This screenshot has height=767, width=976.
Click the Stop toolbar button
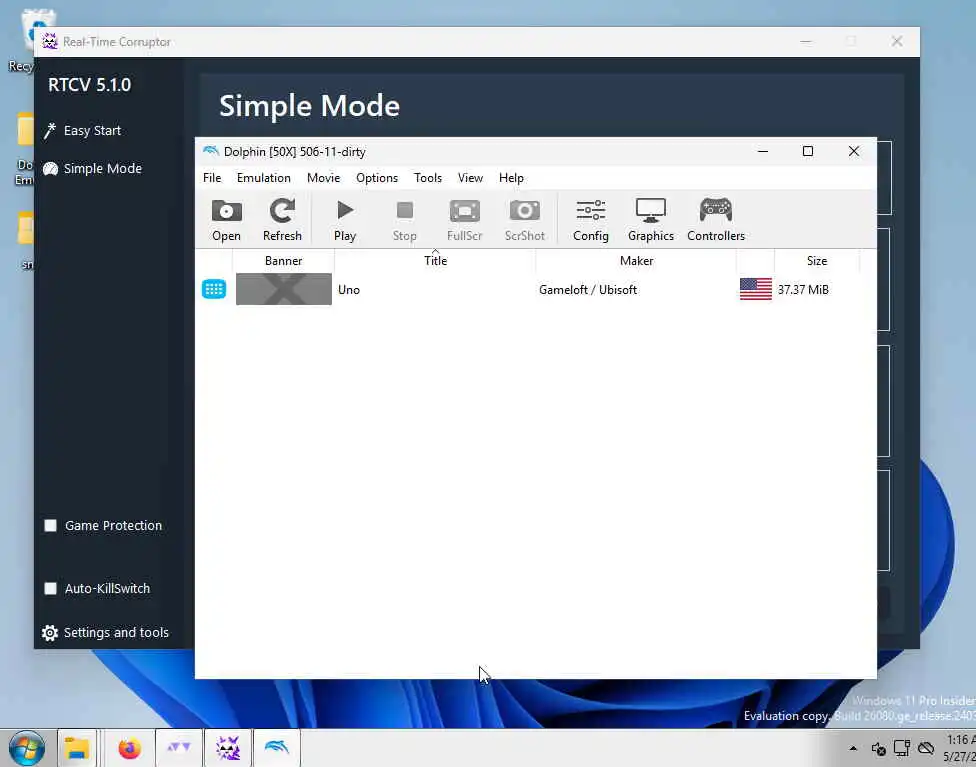[x=405, y=220]
